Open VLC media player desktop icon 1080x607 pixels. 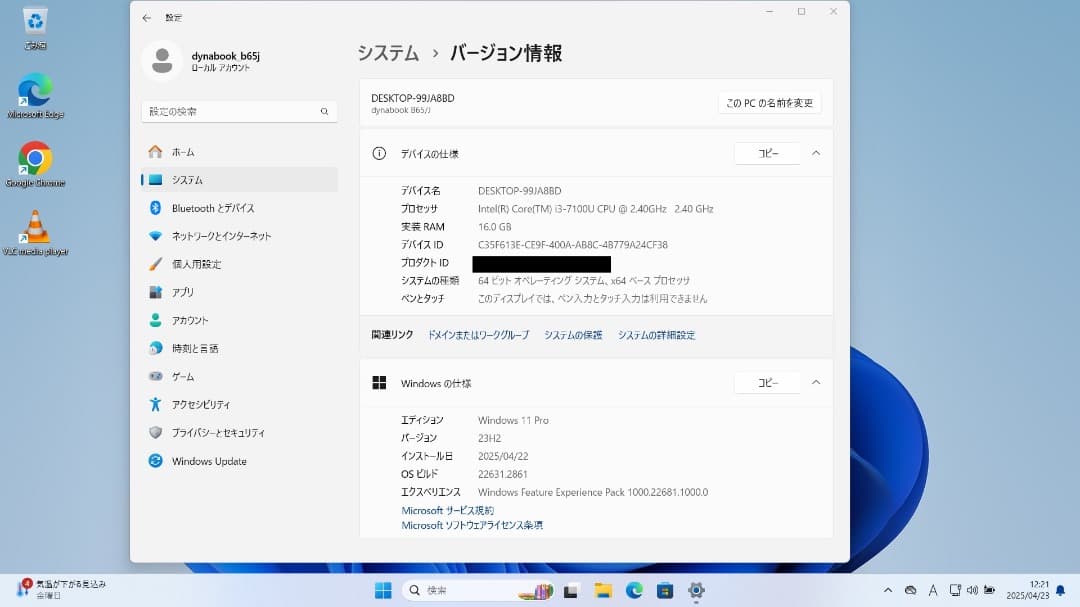tap(35, 228)
